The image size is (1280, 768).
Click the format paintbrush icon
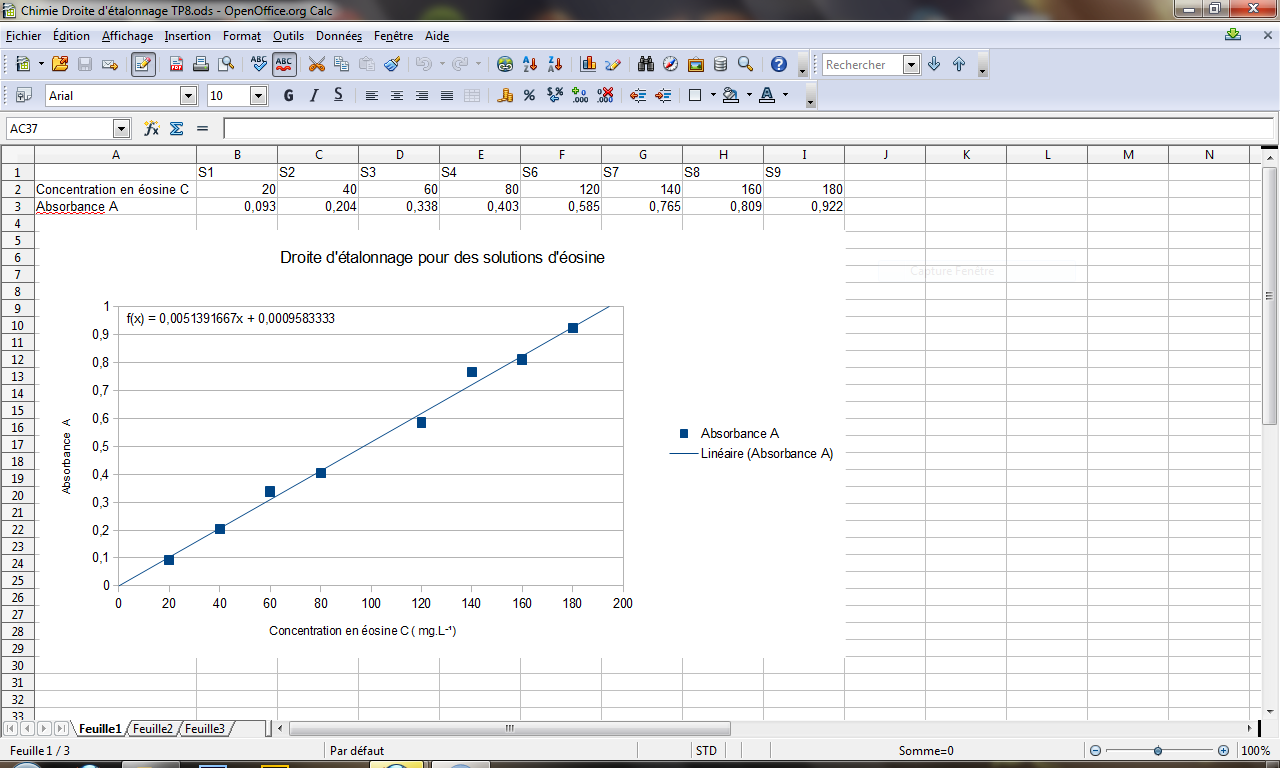[x=392, y=64]
